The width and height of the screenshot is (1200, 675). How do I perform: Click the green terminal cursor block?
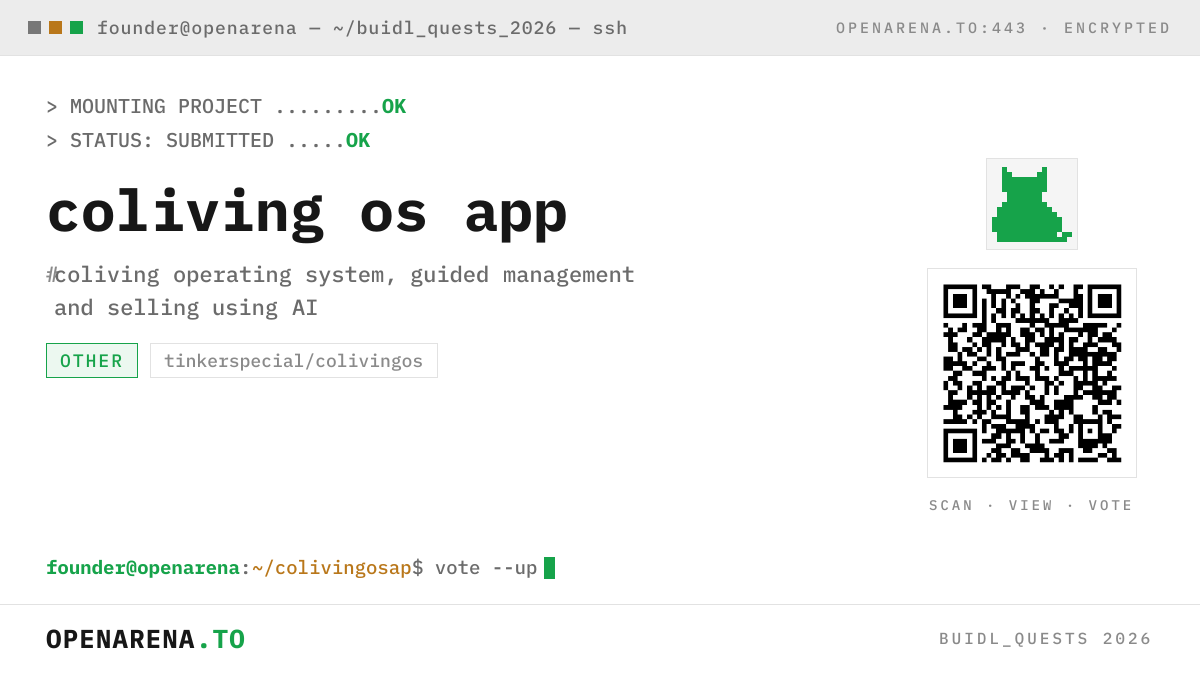549,568
